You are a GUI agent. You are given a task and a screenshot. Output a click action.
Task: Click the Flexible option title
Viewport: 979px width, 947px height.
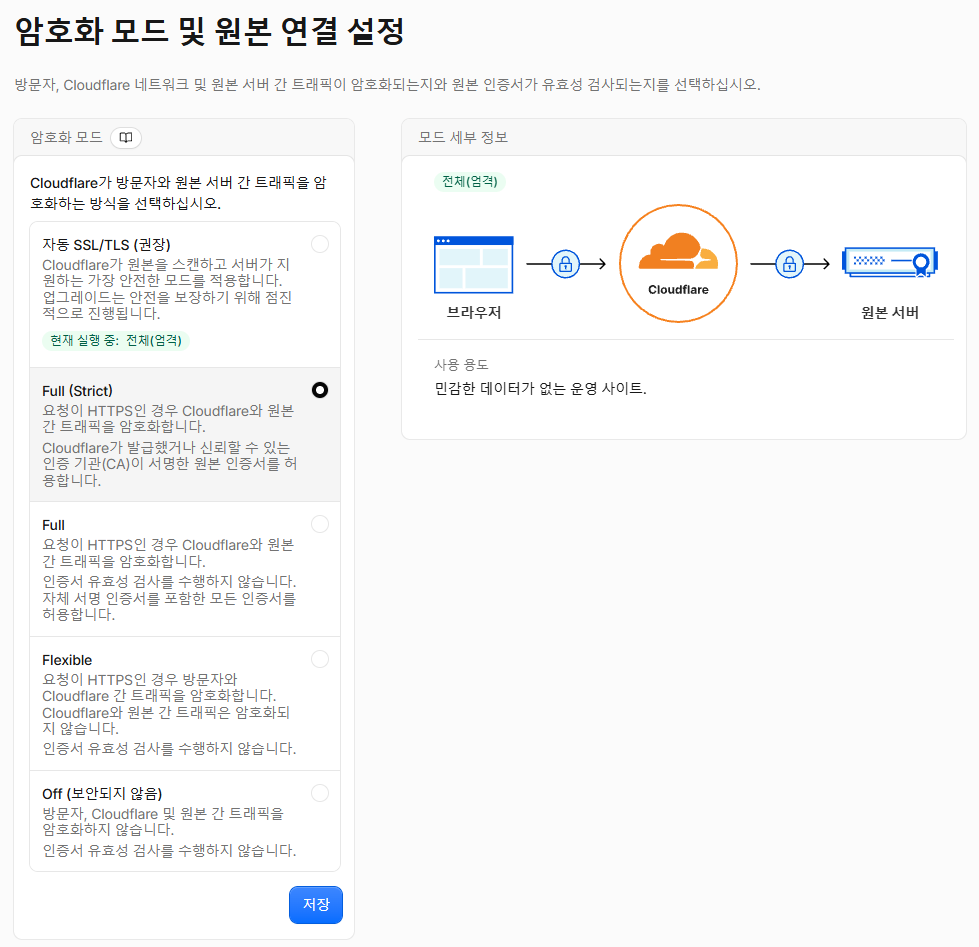tap(67, 660)
